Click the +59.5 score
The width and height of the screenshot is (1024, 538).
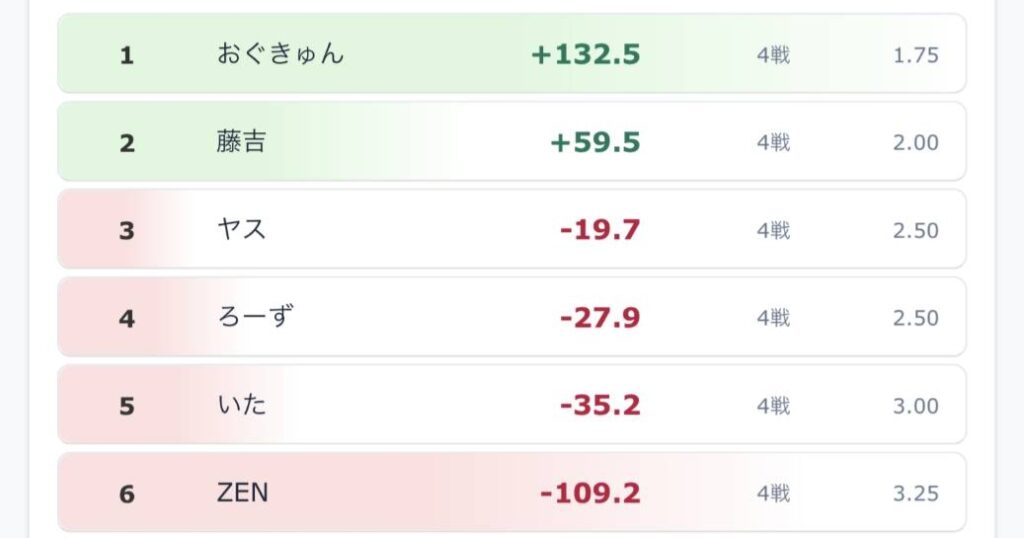(595, 142)
